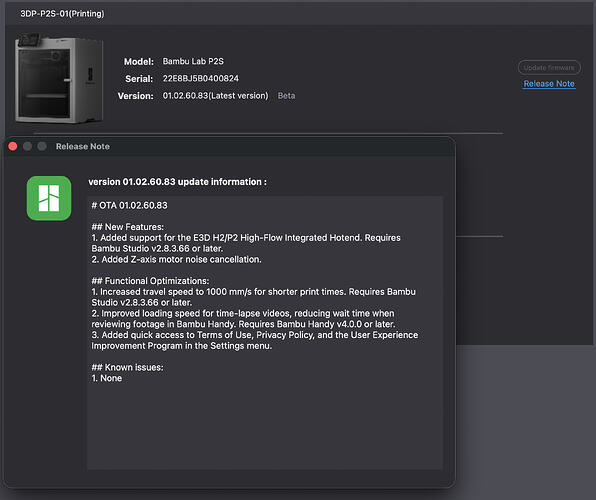Click the Bambu Studio green logo icon
596x500 pixels.
pos(49,198)
